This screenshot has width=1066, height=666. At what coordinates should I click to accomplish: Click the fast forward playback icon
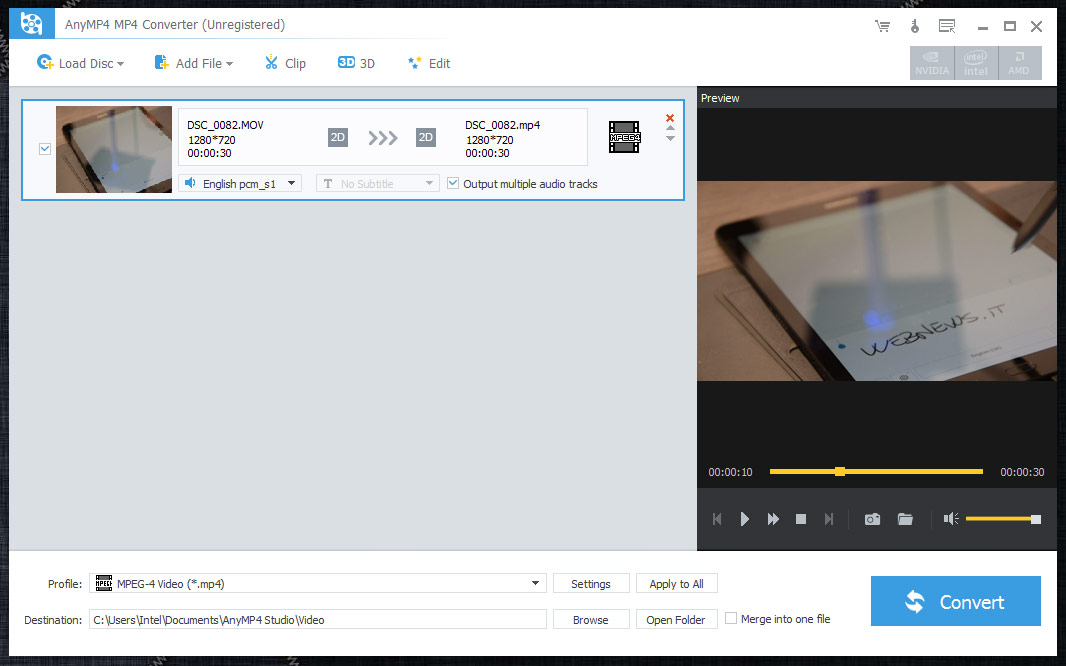(x=773, y=519)
